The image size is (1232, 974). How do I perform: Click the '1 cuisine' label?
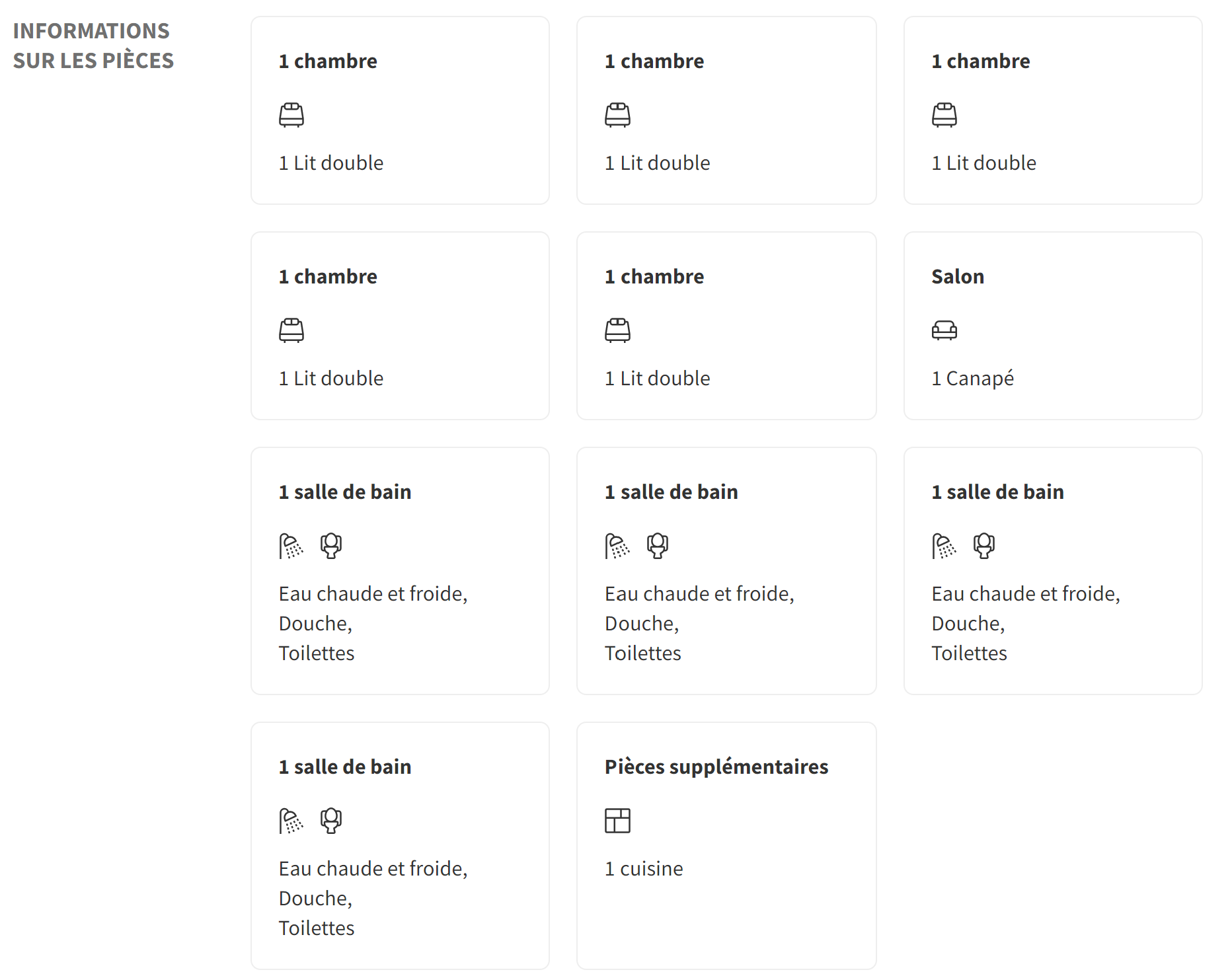644,868
